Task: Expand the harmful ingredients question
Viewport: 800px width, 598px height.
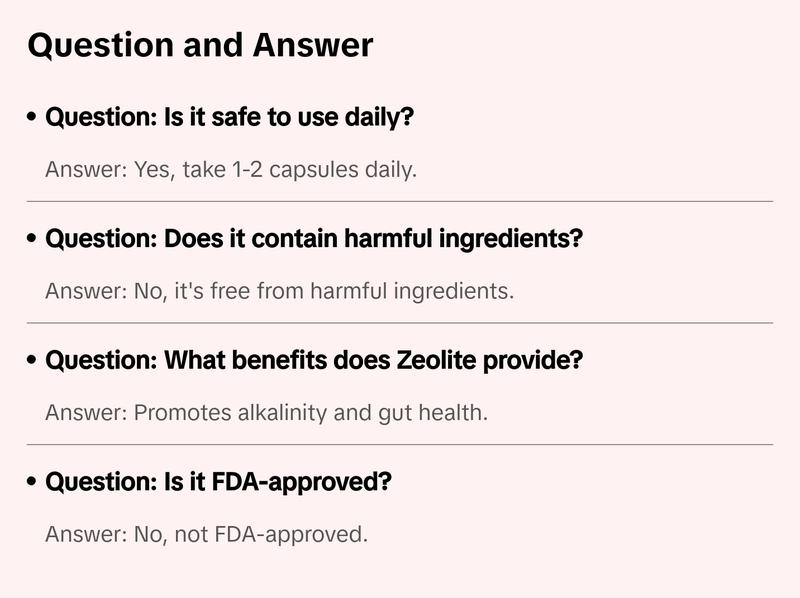Action: [x=314, y=240]
